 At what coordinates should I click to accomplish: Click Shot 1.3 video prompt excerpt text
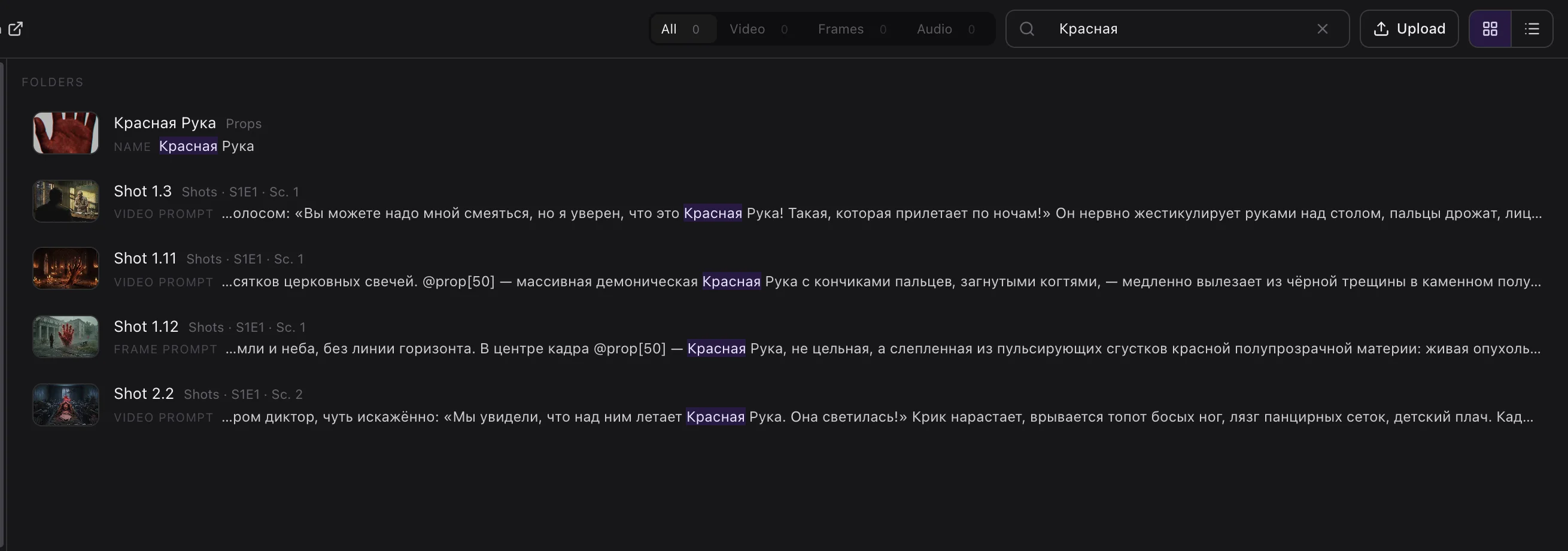point(882,213)
